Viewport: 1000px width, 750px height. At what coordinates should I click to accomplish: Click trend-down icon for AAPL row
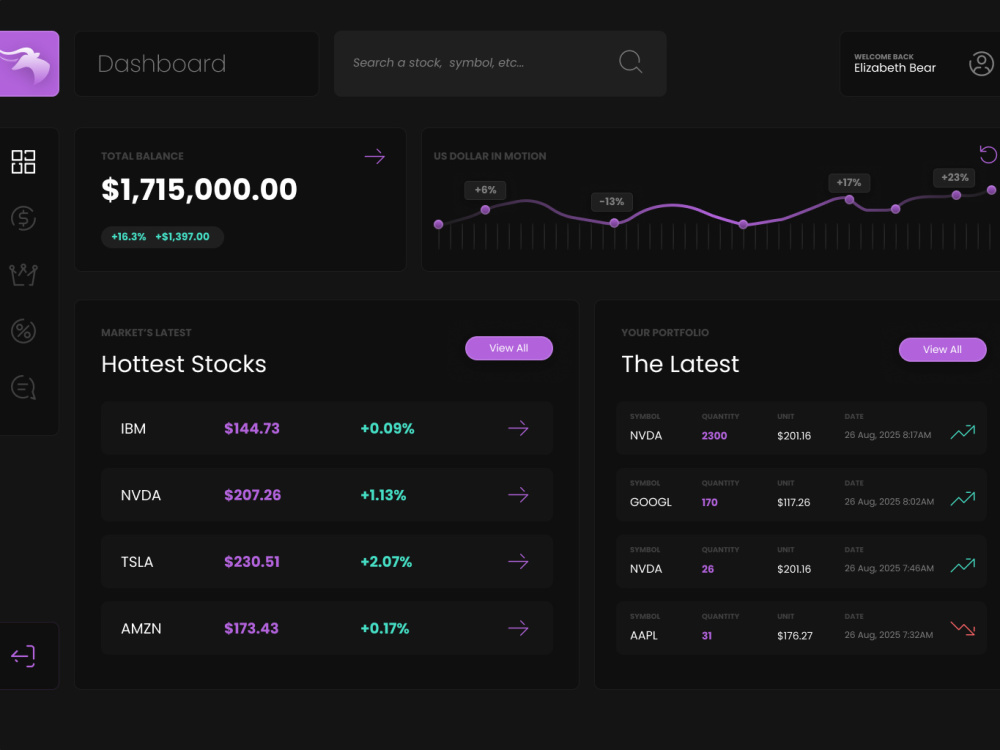click(963, 629)
